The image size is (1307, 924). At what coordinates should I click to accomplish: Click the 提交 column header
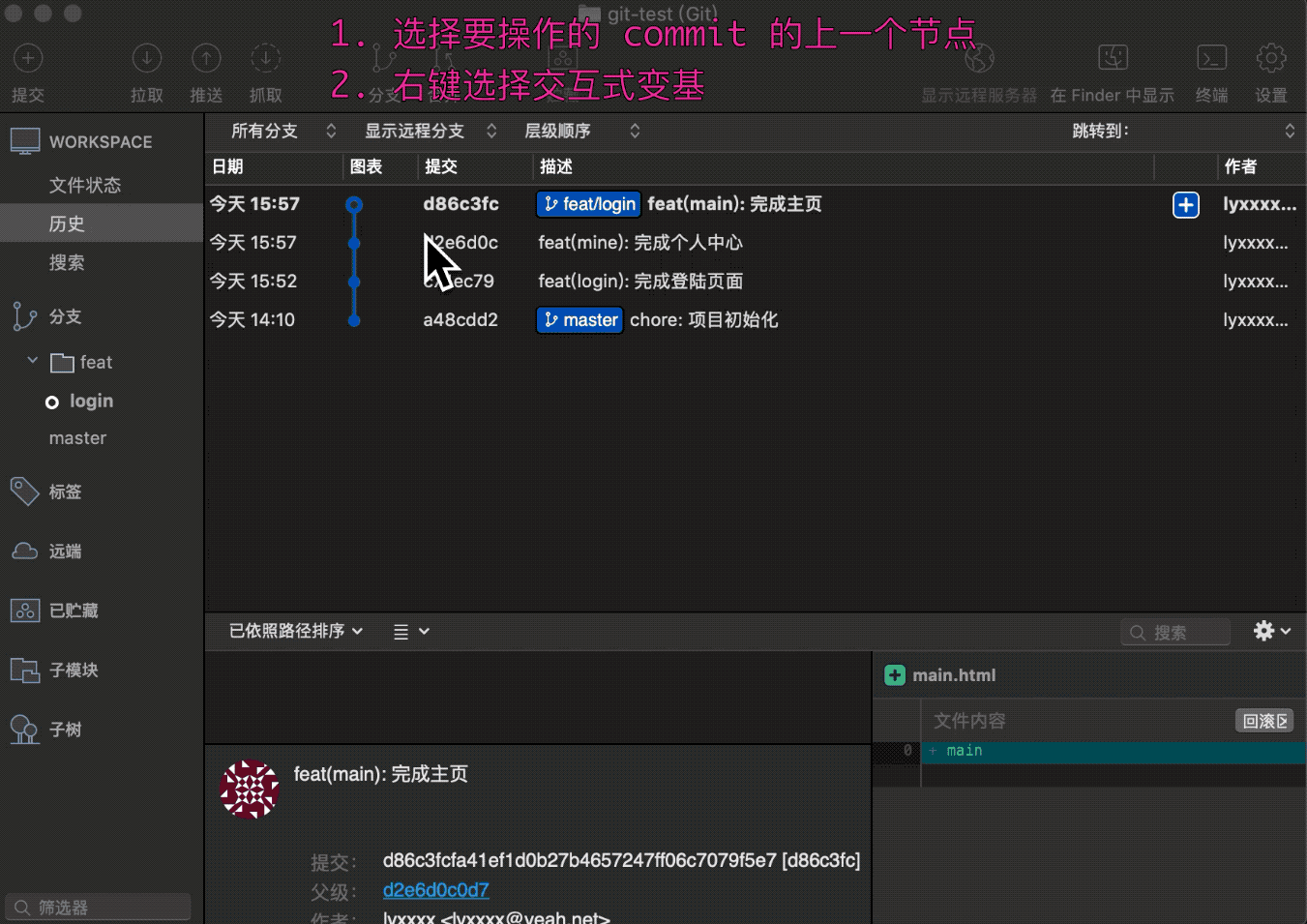pyautogui.click(x=441, y=166)
